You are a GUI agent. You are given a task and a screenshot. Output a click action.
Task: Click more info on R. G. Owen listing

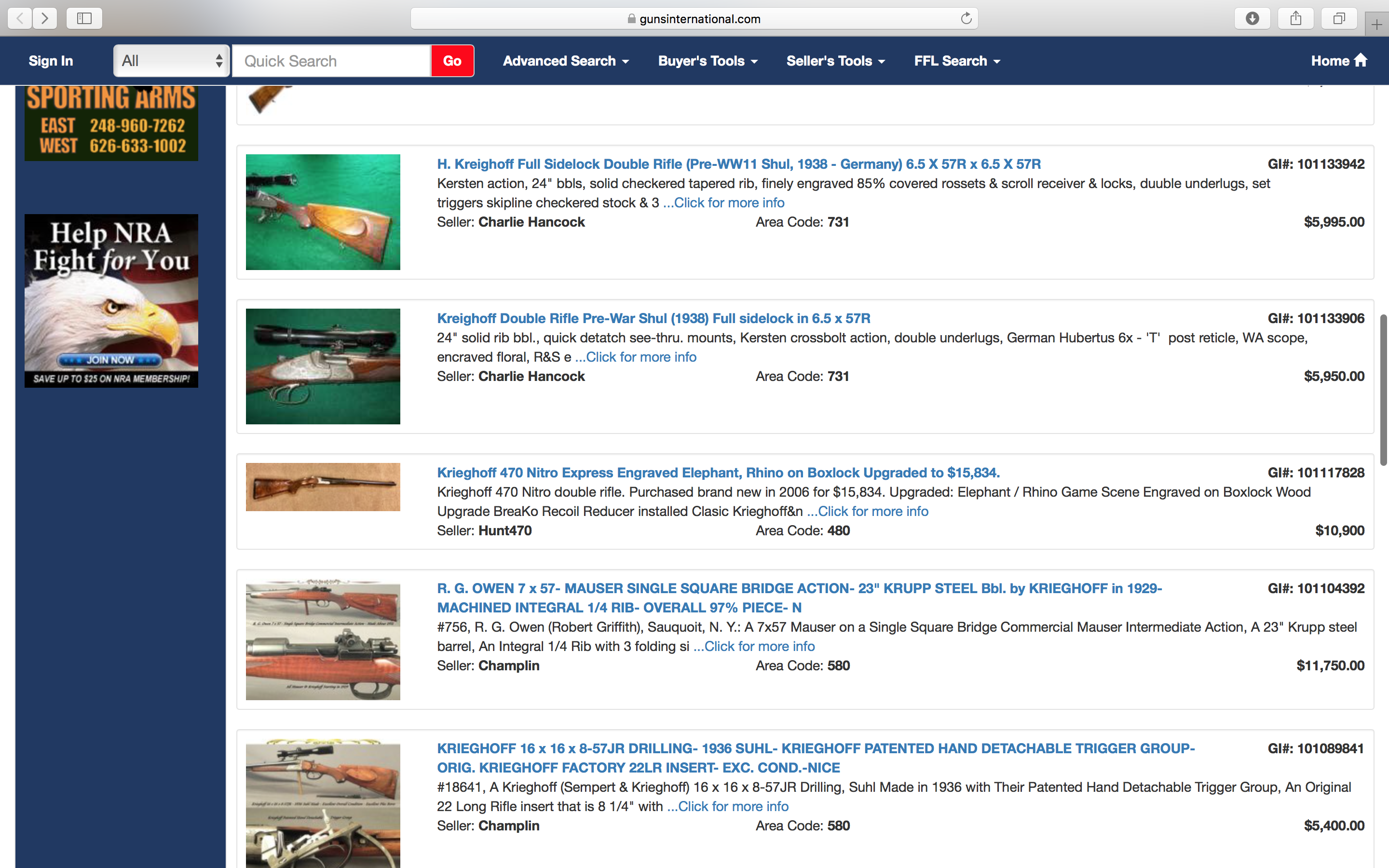click(x=754, y=646)
